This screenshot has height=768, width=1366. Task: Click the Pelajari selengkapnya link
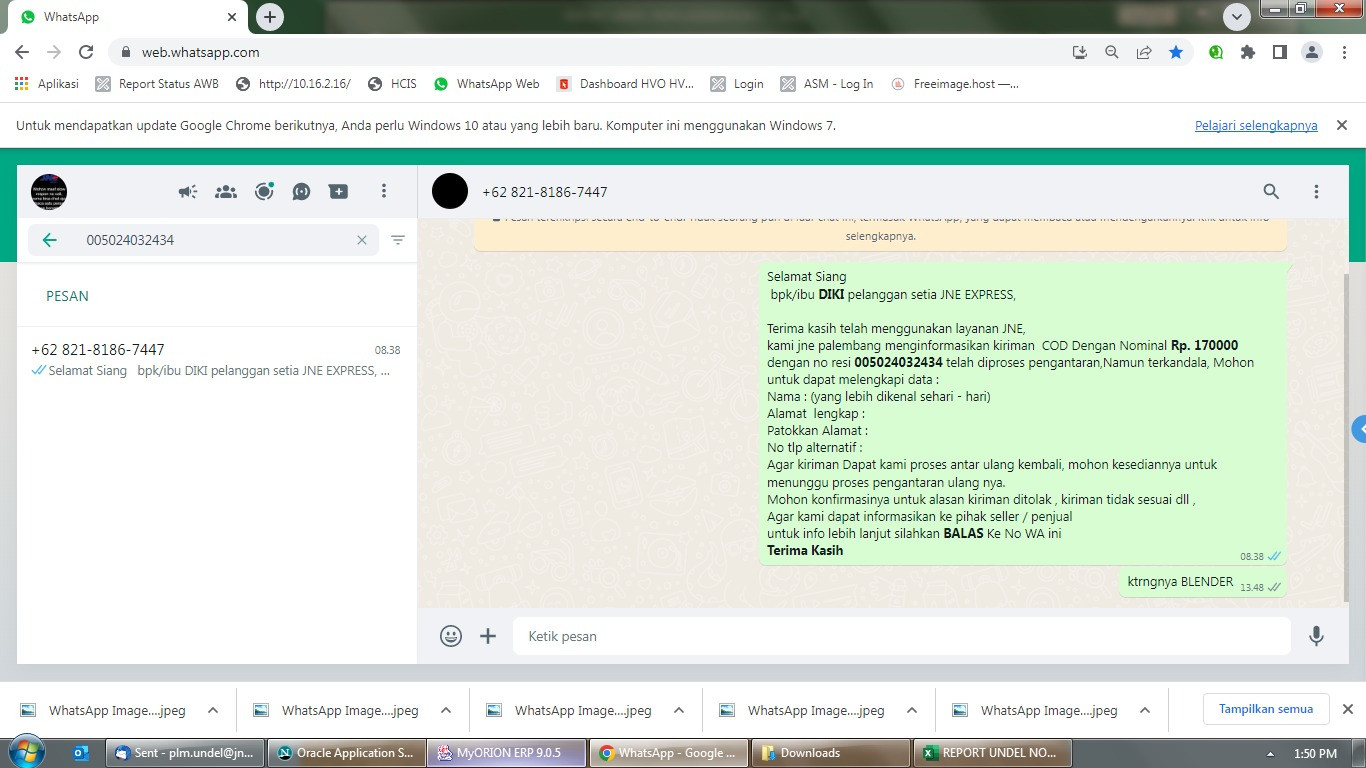point(1256,126)
